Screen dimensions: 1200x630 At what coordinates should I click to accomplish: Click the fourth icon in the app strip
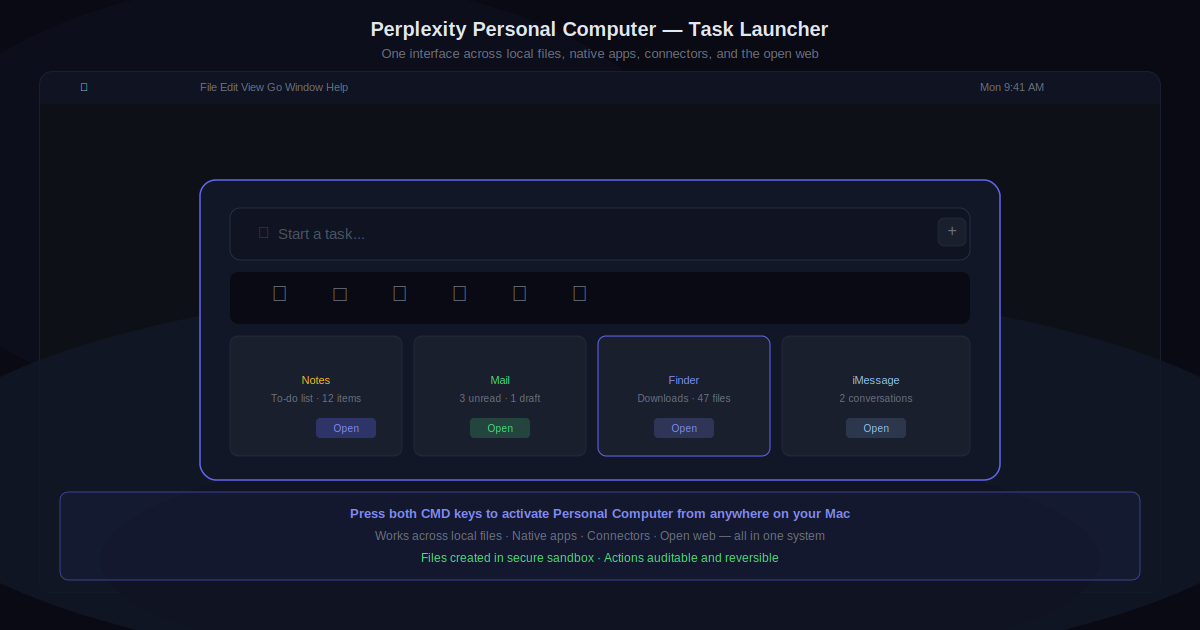pyautogui.click(x=460, y=293)
